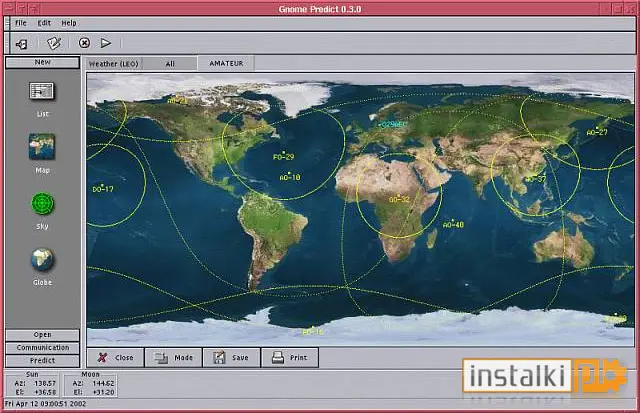
Task: Click the Close button below map
Action: click(116, 357)
